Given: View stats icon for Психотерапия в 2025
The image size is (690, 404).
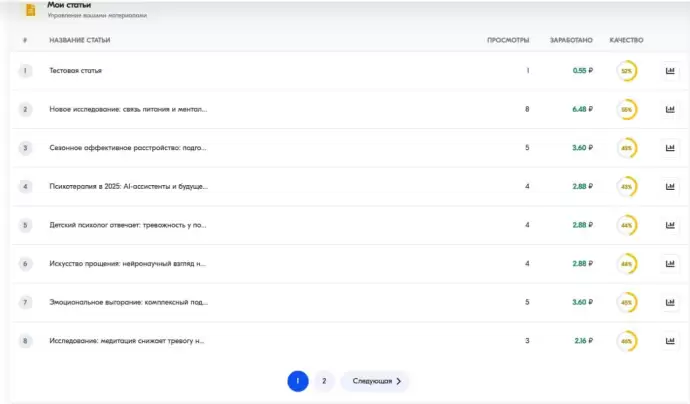Looking at the screenshot, I should (670, 187).
